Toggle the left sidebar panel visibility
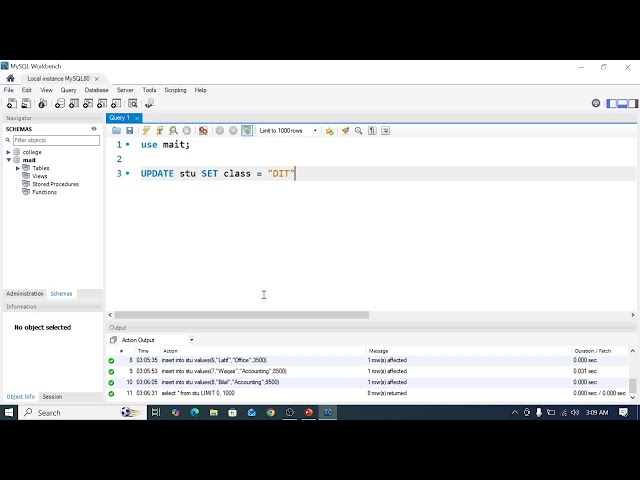The height and width of the screenshot is (480, 640). 611,104
